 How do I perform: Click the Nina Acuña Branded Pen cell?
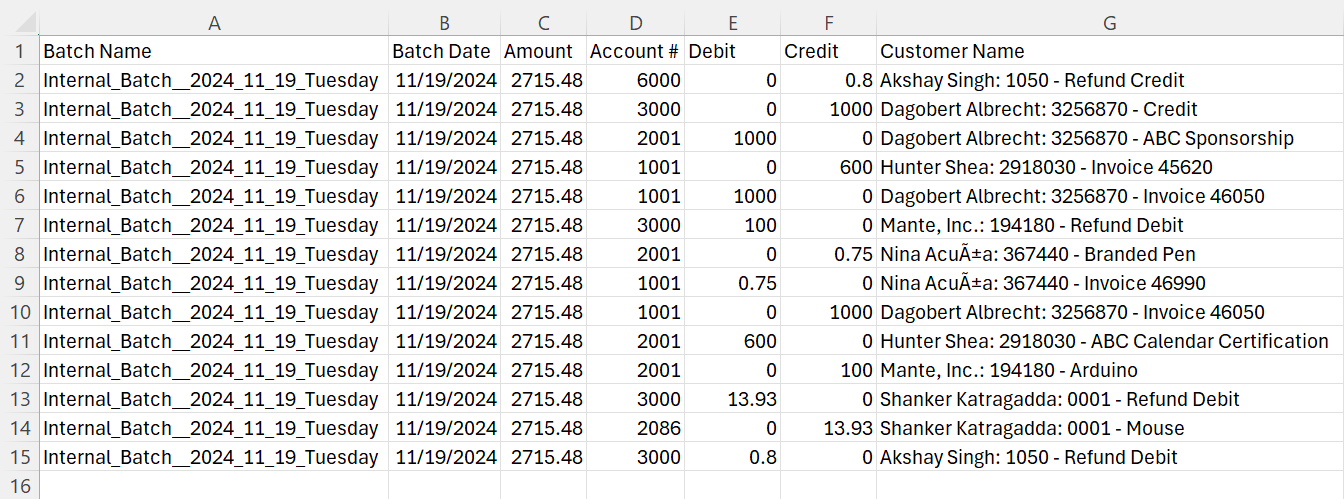tap(1110, 254)
